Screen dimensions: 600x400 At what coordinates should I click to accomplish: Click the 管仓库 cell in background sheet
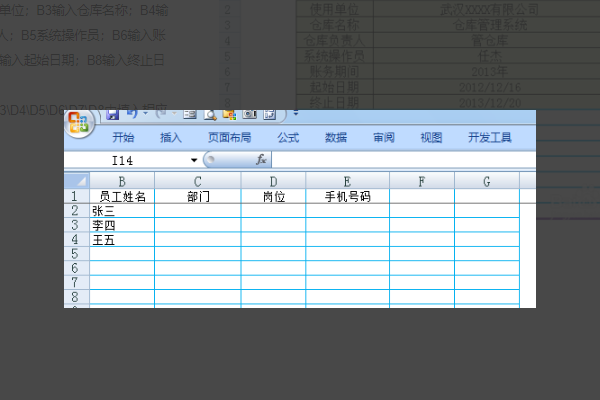[489, 41]
